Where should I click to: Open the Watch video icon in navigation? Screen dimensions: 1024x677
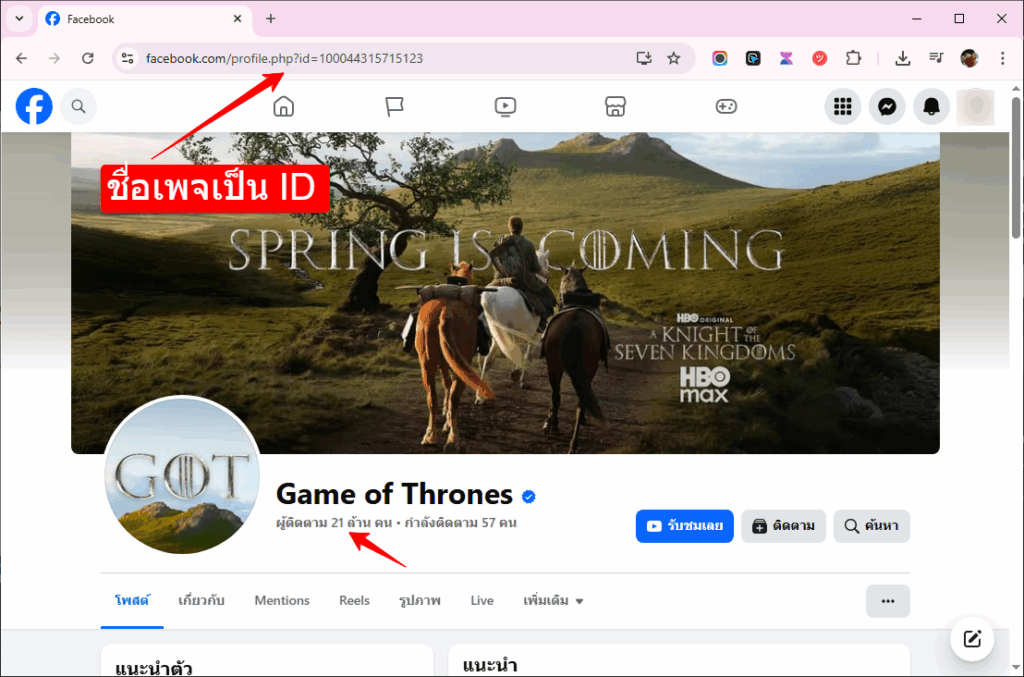505,106
